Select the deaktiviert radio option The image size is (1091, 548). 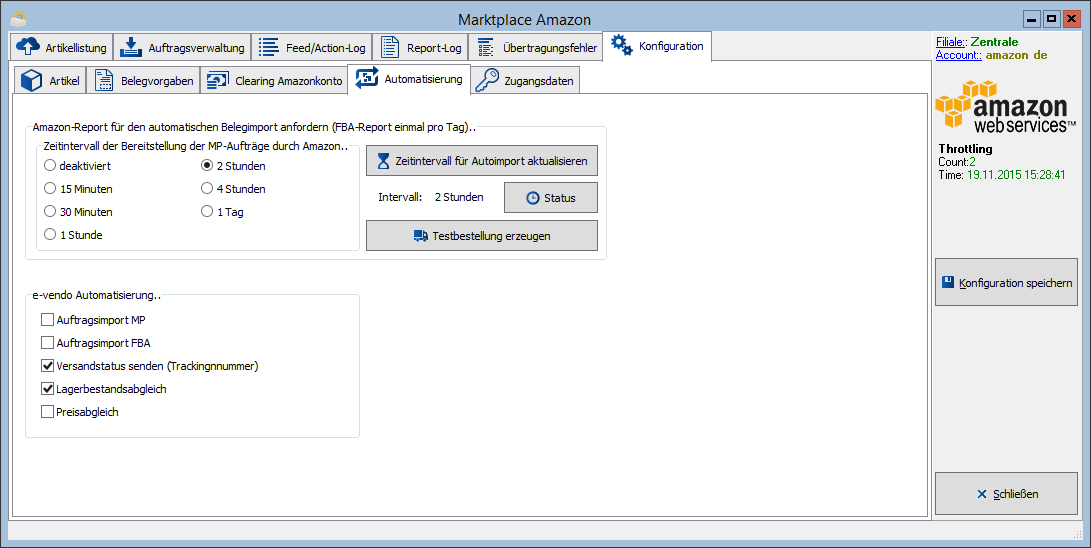[x=50, y=166]
